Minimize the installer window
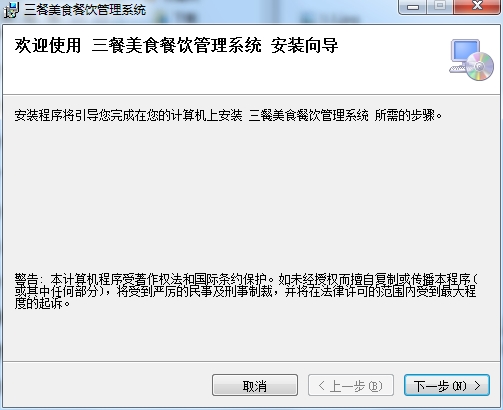 pos(413,7)
